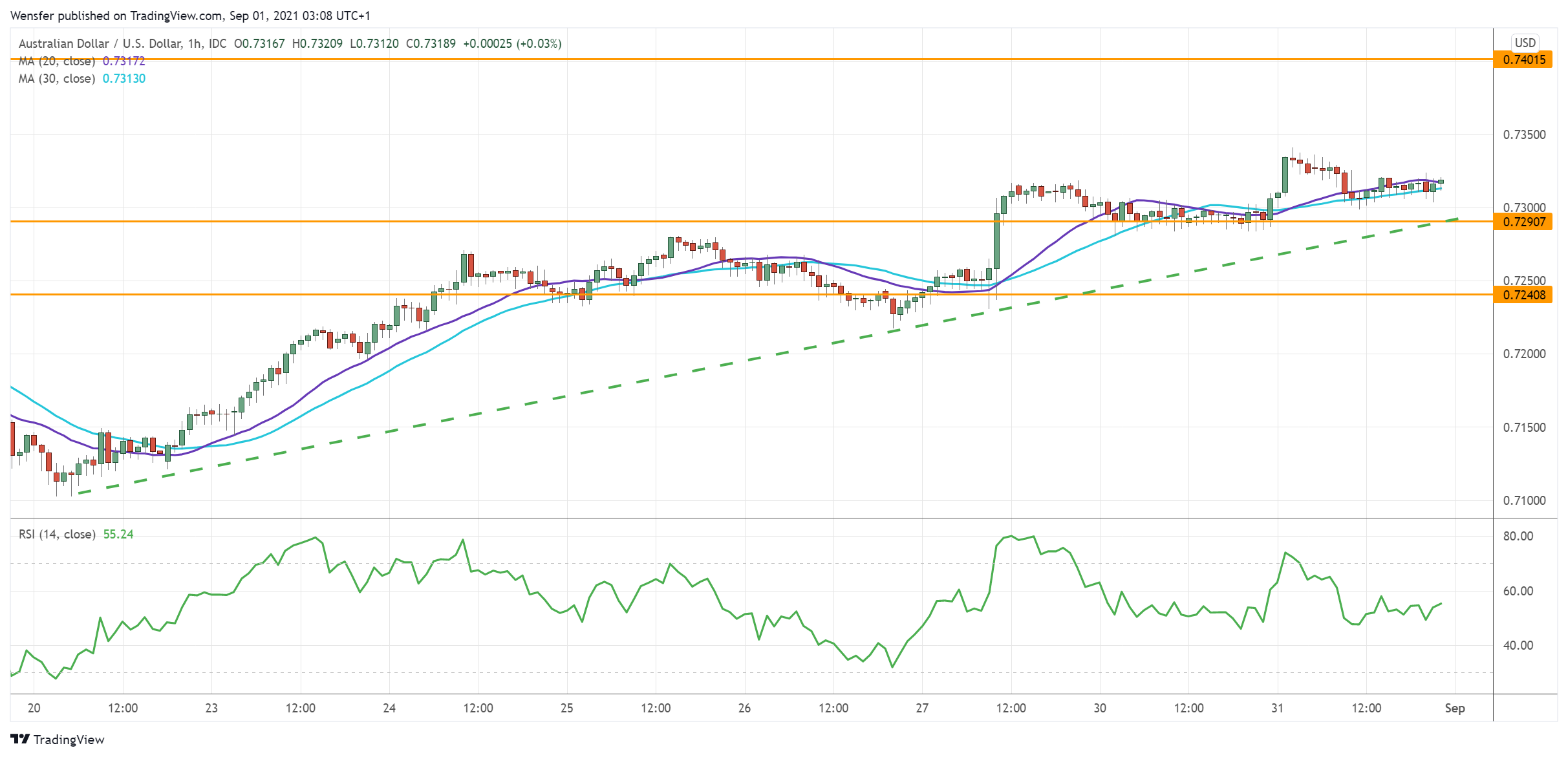Click the 20 date label on time axis
Viewport: 1568px width, 757px height.
(34, 708)
